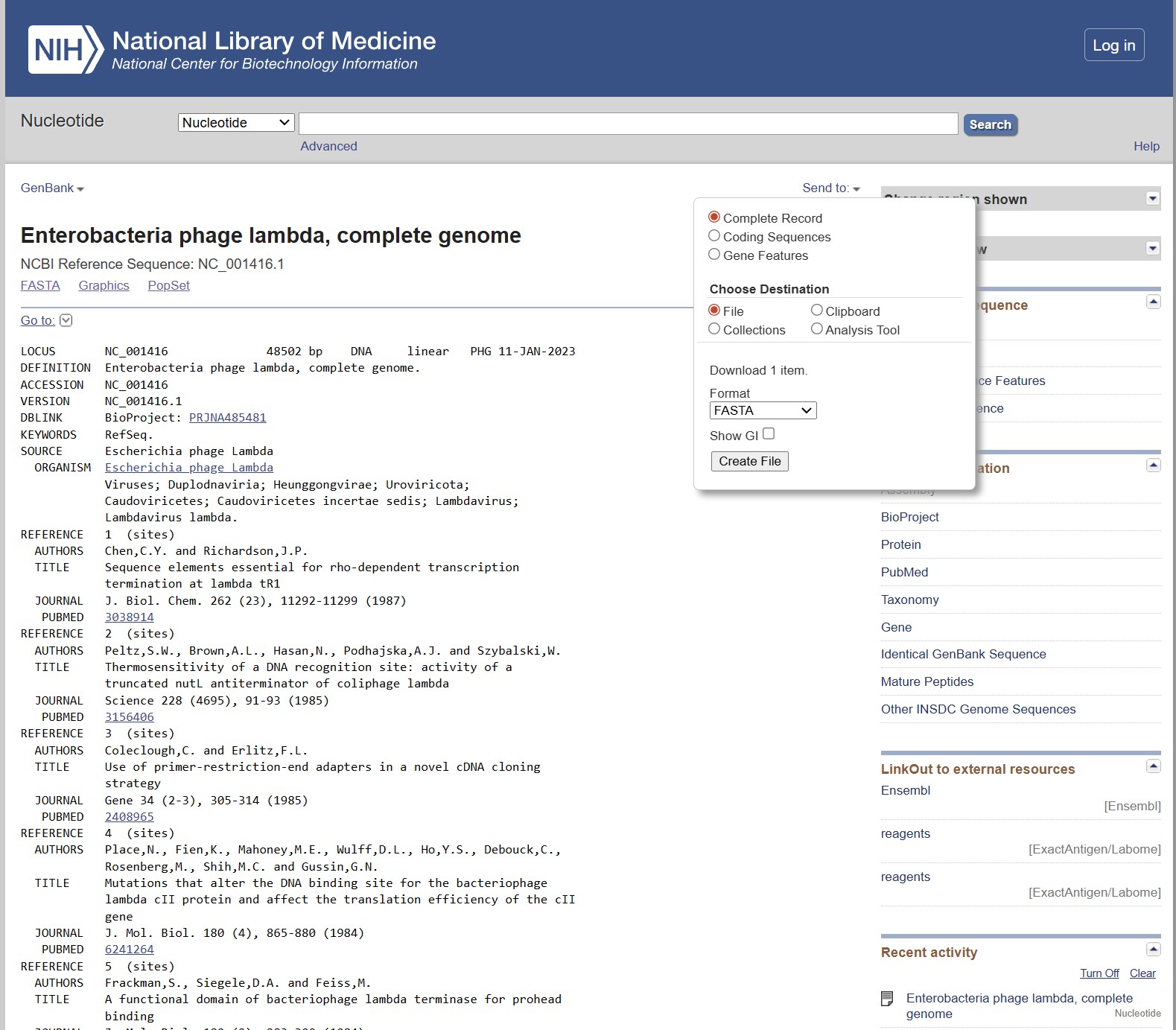The height and width of the screenshot is (1030, 1176).
Task: Collapse the Analyze this sequence section
Action: tap(1154, 302)
